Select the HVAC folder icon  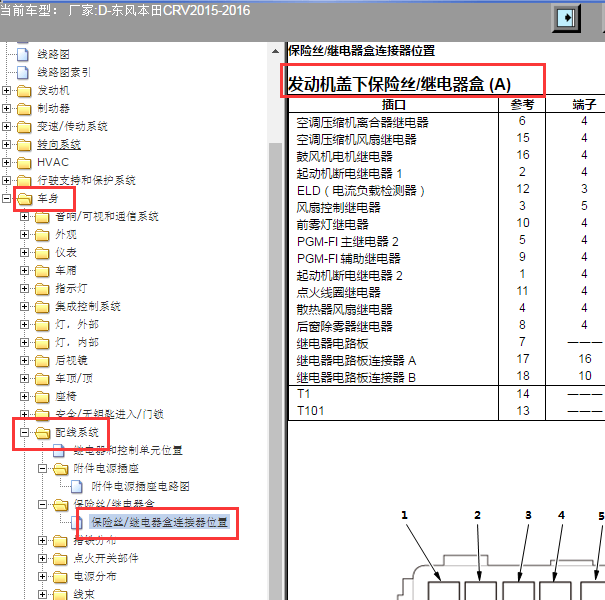pyautogui.click(x=24, y=163)
